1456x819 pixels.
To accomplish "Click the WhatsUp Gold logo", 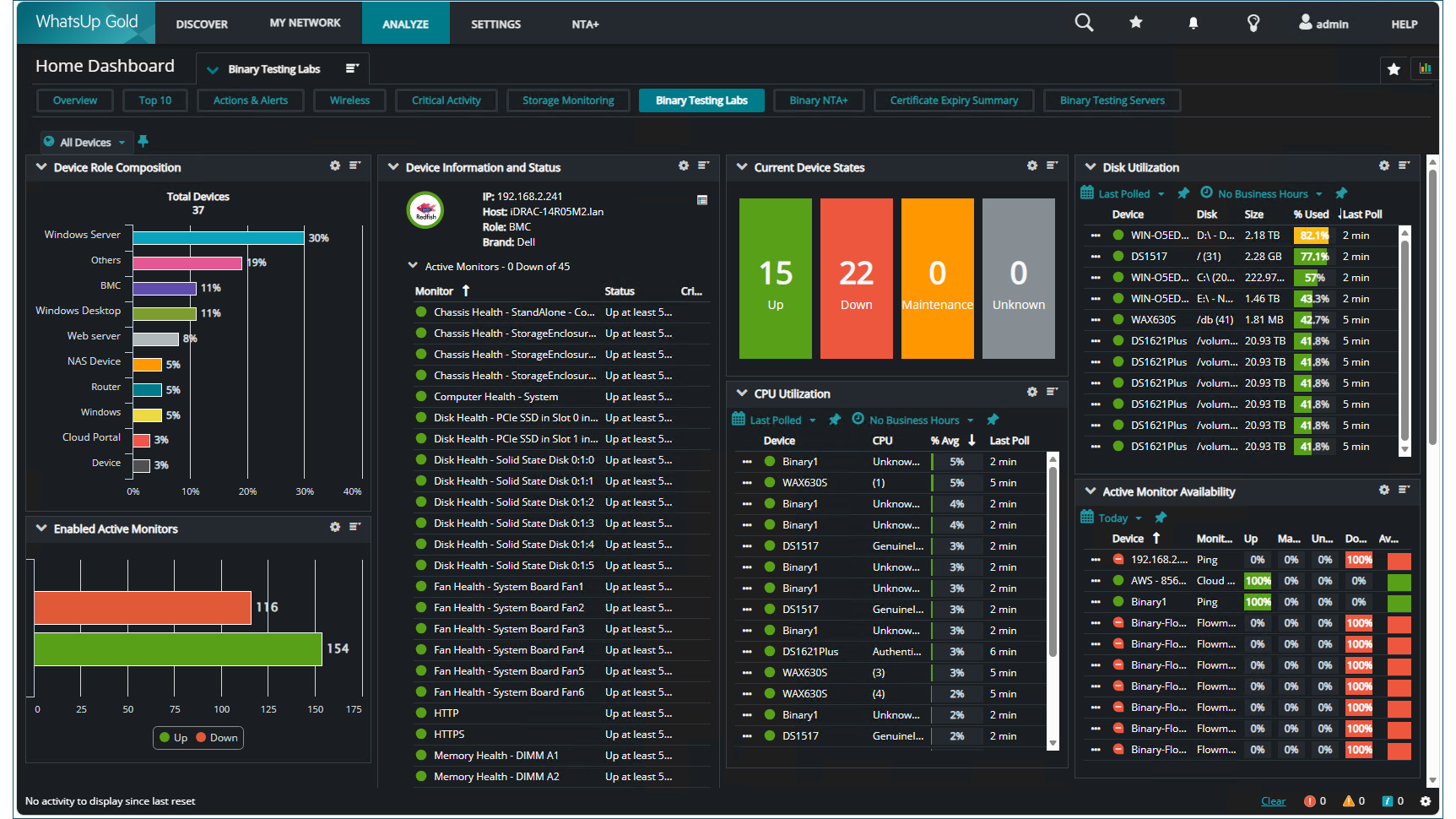I will tap(86, 22).
